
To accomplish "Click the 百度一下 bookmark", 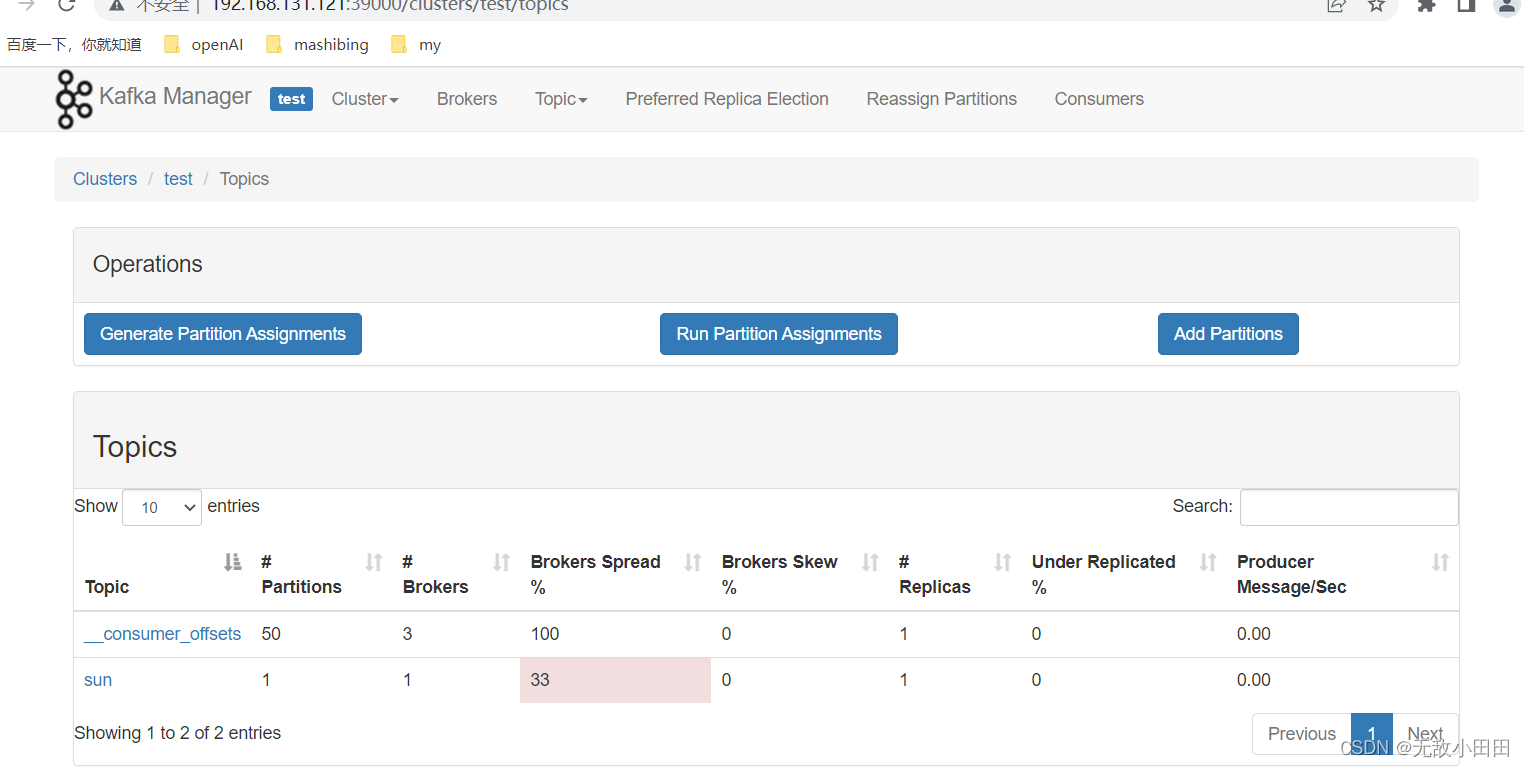I will point(74,45).
